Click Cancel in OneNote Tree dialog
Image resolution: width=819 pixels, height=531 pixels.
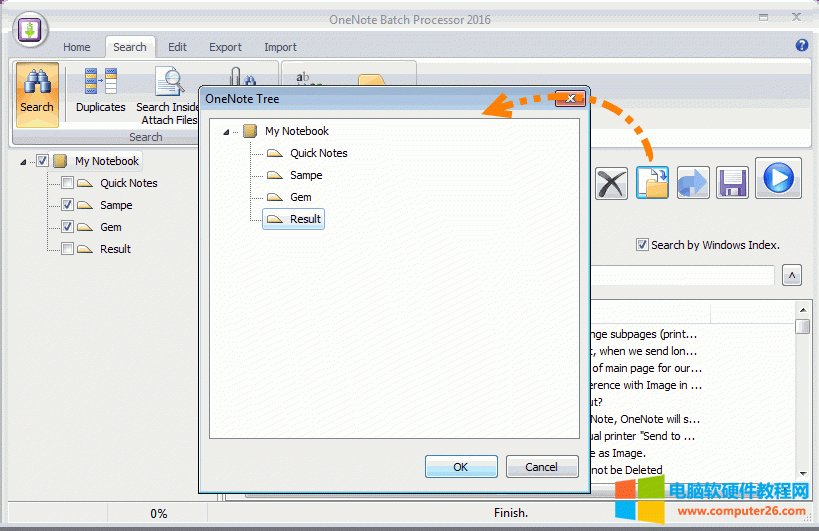542,467
